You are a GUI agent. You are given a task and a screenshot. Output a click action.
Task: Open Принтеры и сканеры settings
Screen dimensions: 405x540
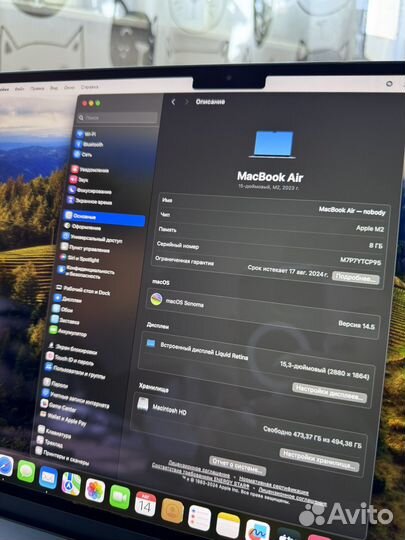click(x=62, y=455)
